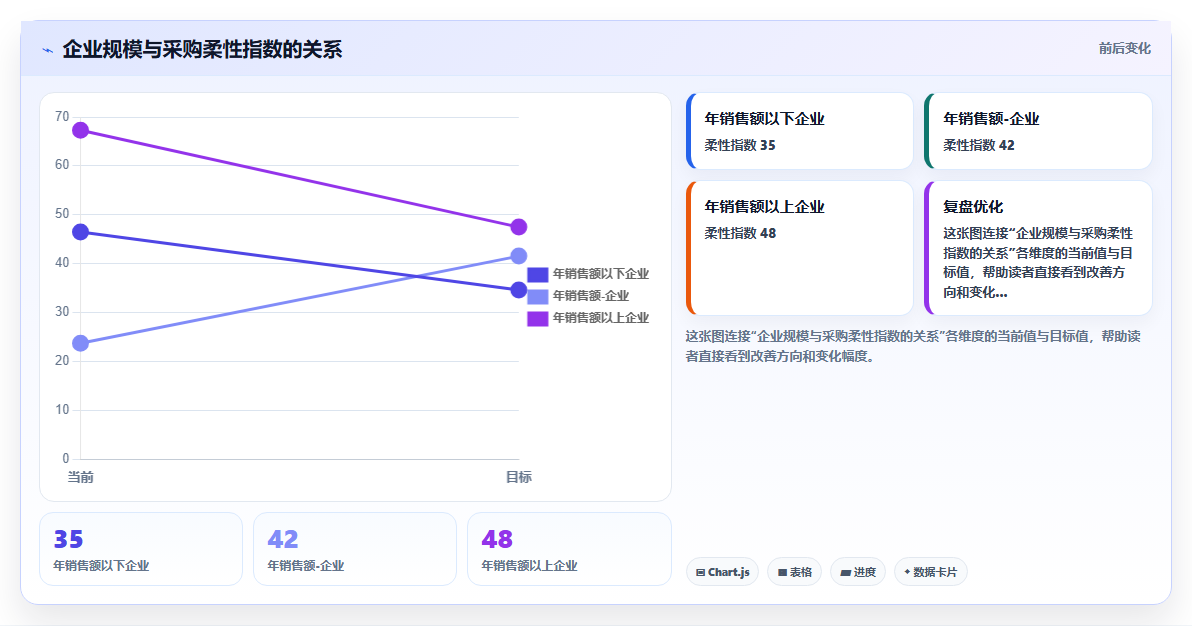The image size is (1192, 626).
Task: Click the 35 stat tile below chart
Action: pos(141,549)
